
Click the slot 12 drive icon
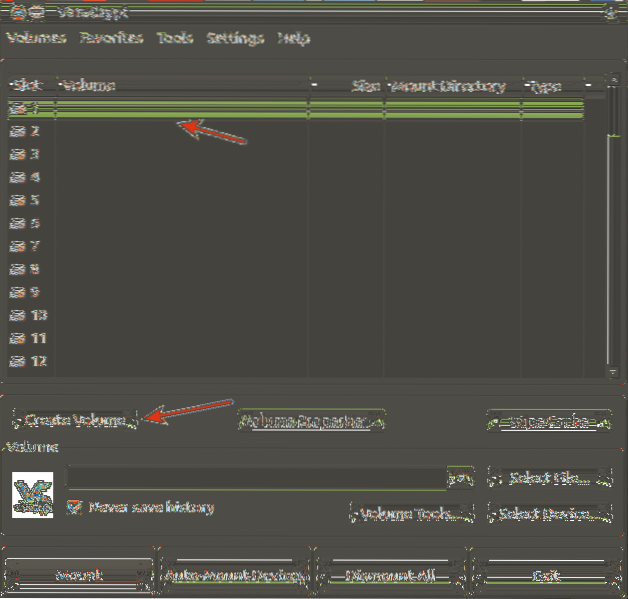tap(17, 361)
